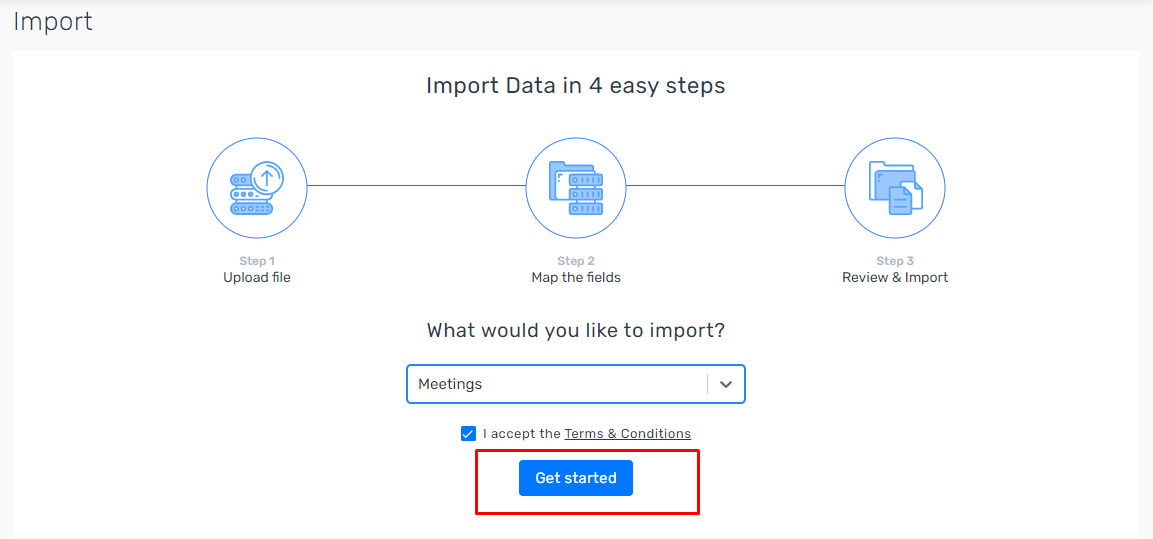
Task: Click the Get started button
Action: [576, 478]
